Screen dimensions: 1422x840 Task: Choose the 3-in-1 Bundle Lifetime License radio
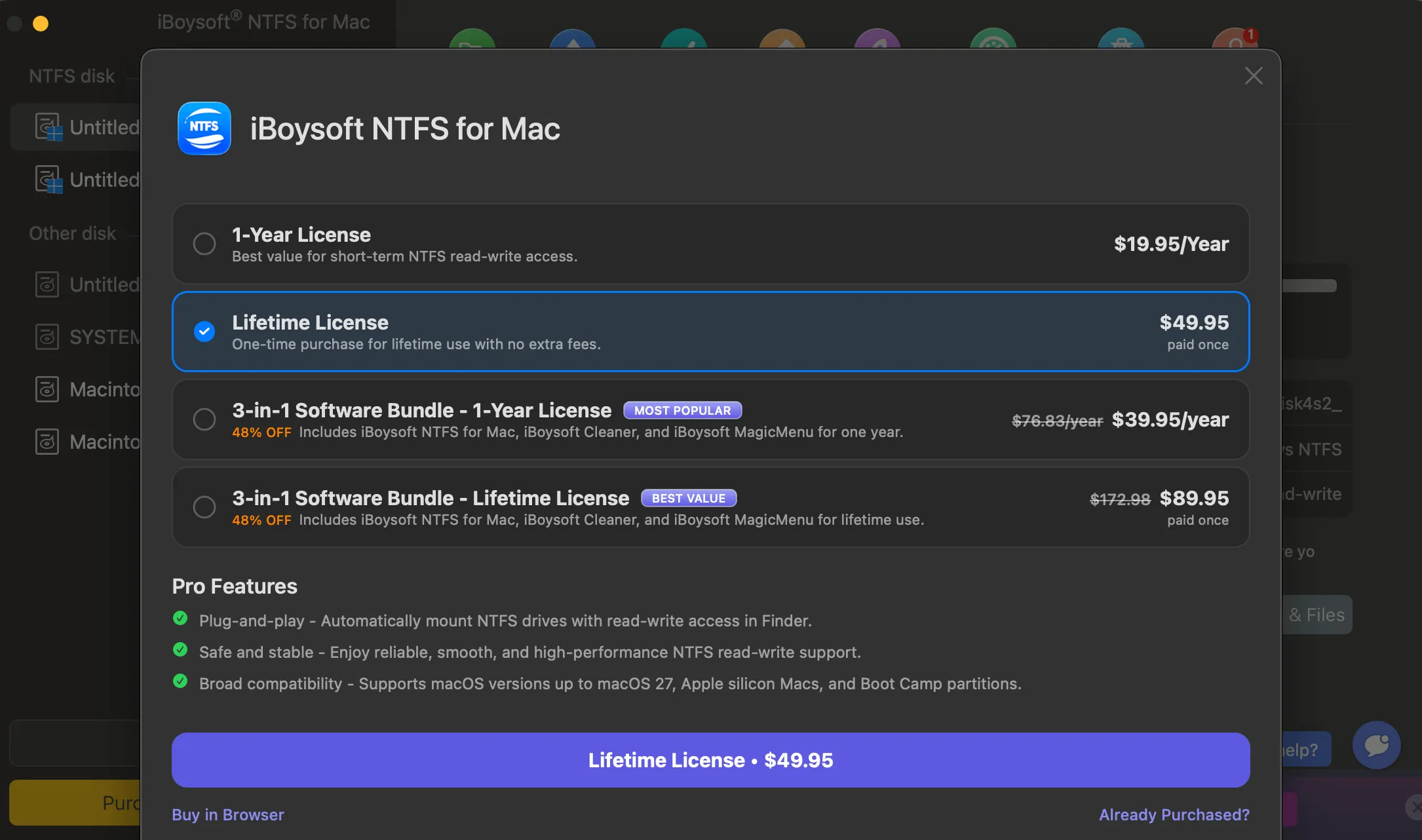point(204,507)
